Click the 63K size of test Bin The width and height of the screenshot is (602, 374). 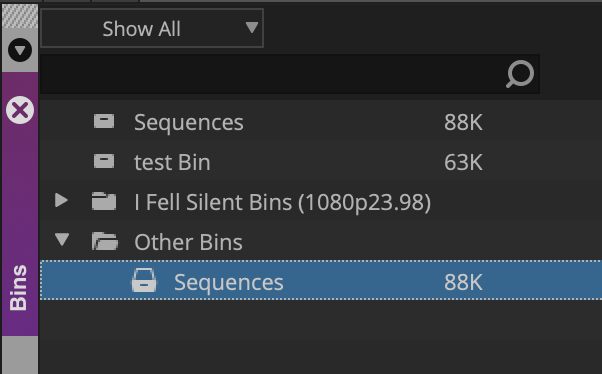click(463, 162)
